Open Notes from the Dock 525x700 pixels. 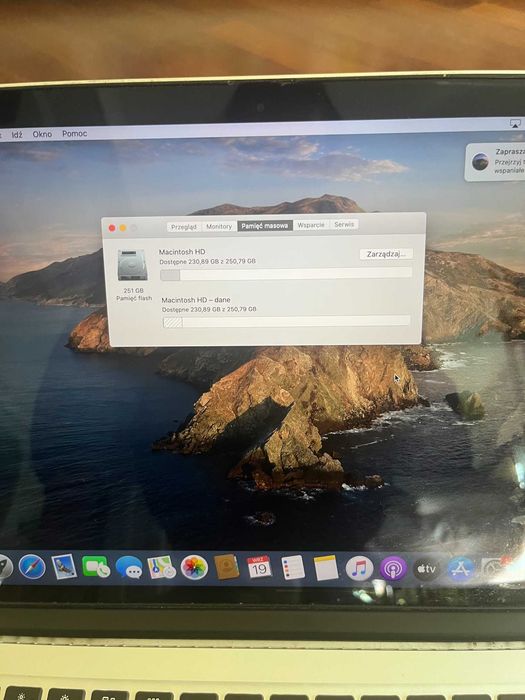(x=326, y=568)
